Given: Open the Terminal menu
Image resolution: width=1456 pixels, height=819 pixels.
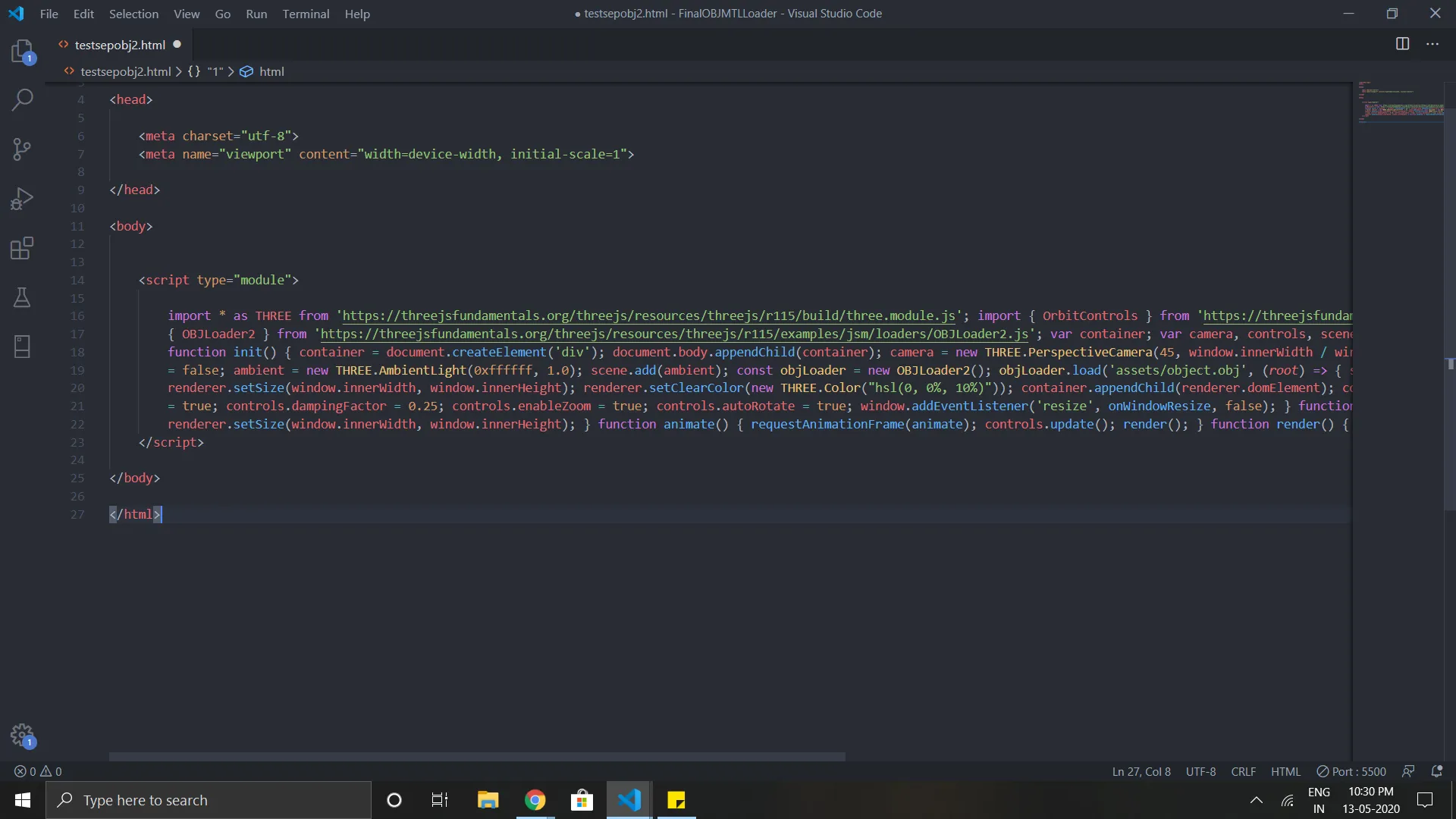Looking at the screenshot, I should [x=306, y=14].
